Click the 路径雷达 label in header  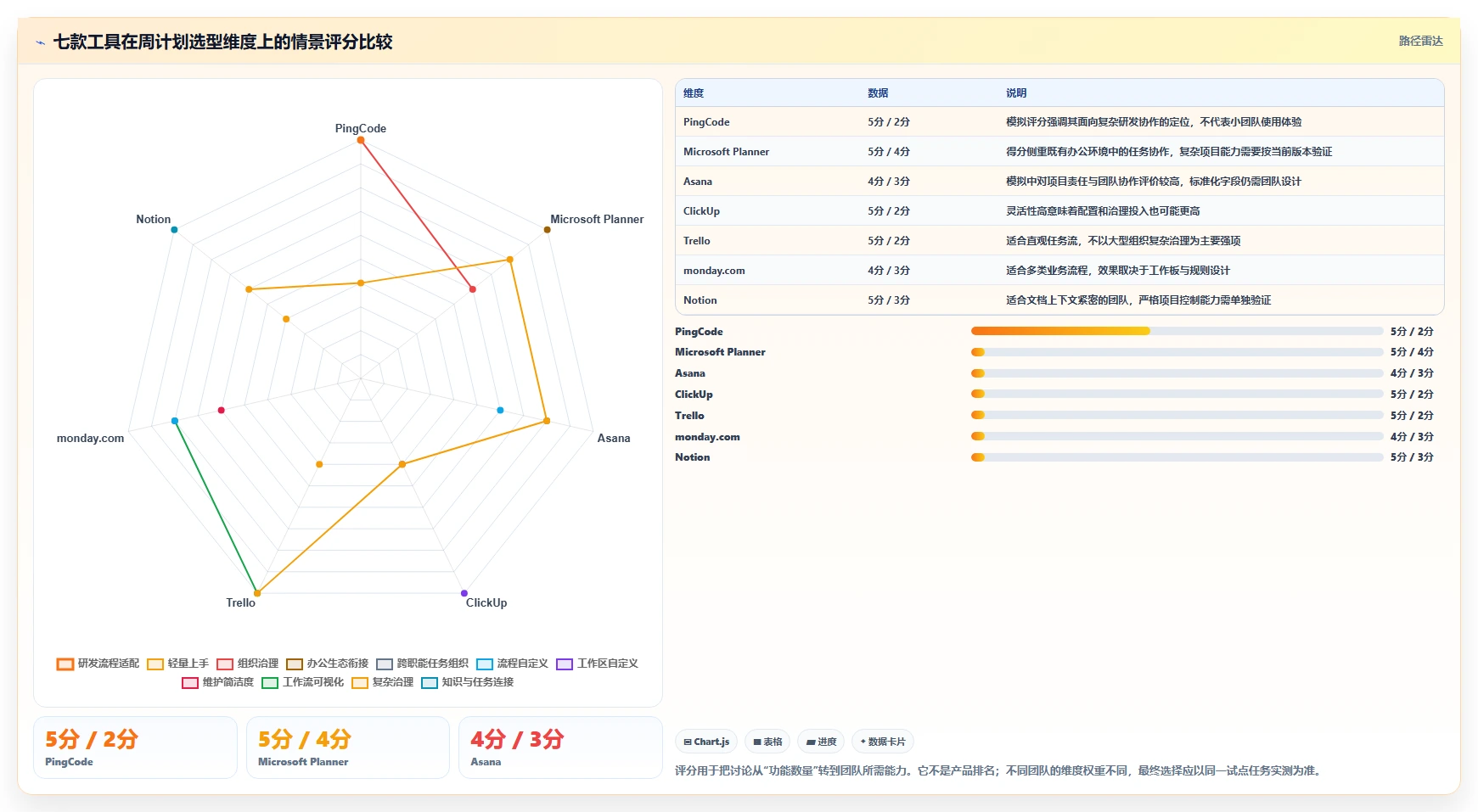[x=1420, y=41]
